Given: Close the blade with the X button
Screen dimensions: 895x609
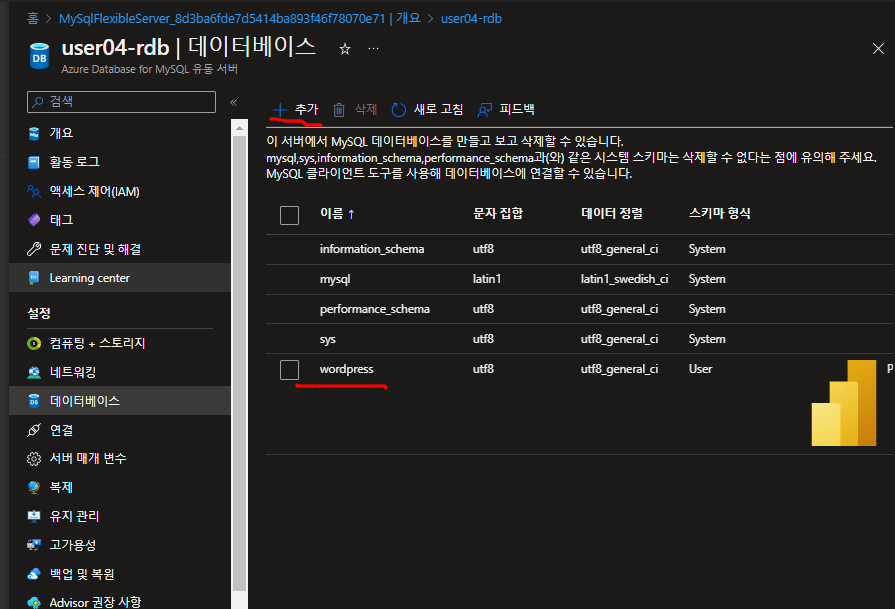Looking at the screenshot, I should click(878, 49).
